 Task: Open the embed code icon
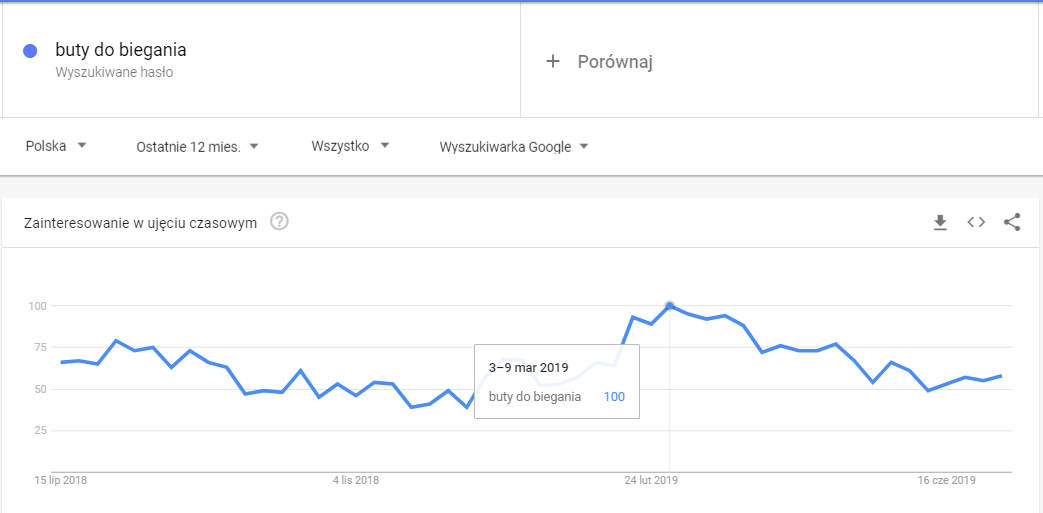[976, 222]
